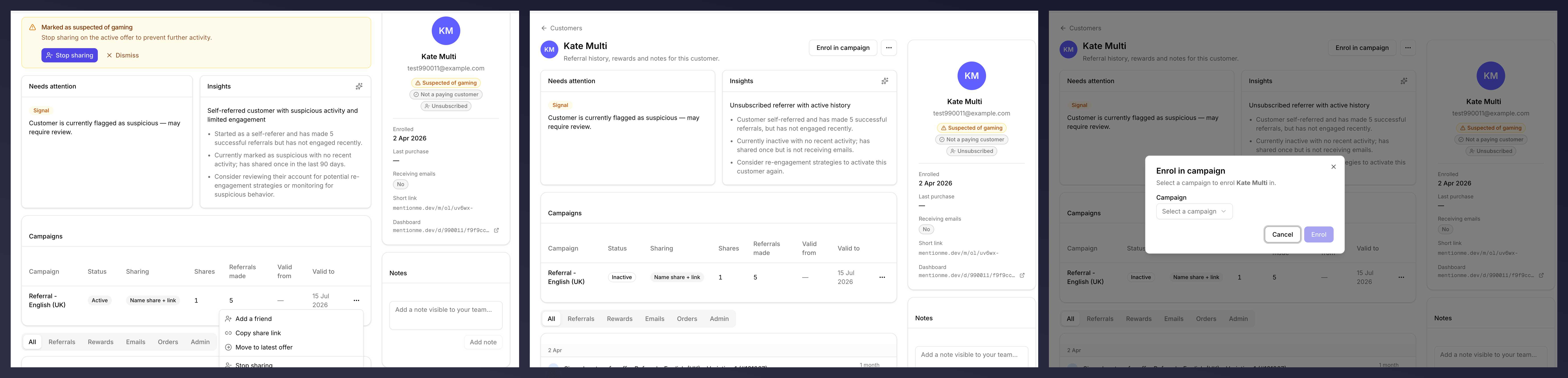Click dimmed notes field in right screenshot
Image resolution: width=1568 pixels, height=378 pixels.
[x=1491, y=356]
